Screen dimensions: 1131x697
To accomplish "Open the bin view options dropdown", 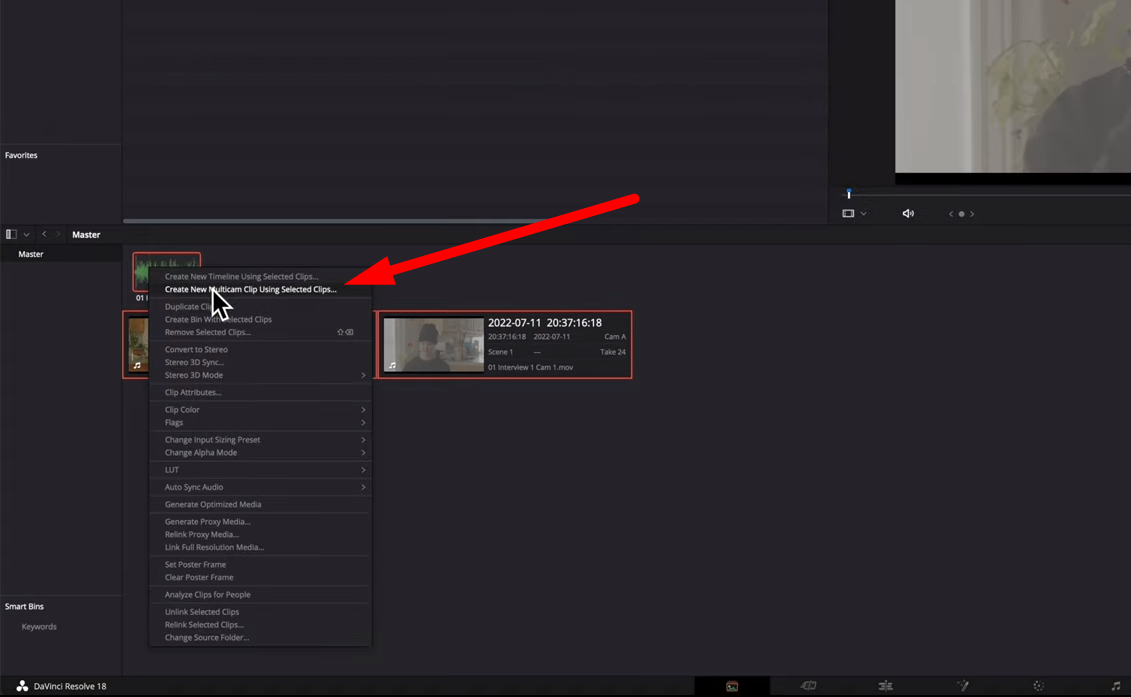I will click(x=26, y=233).
